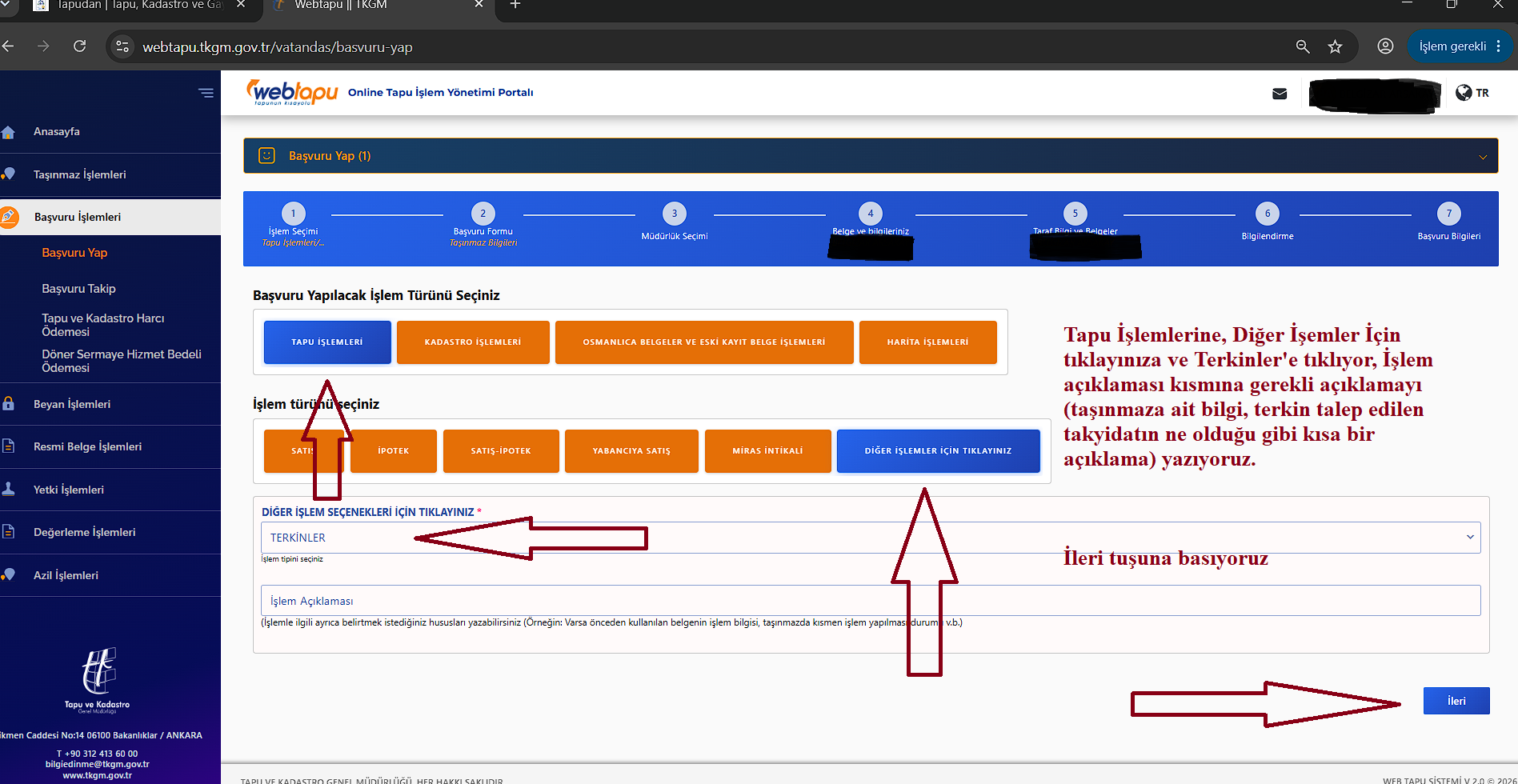Click the İleri button
Screen dimensions: 1518x784
pos(1456,701)
